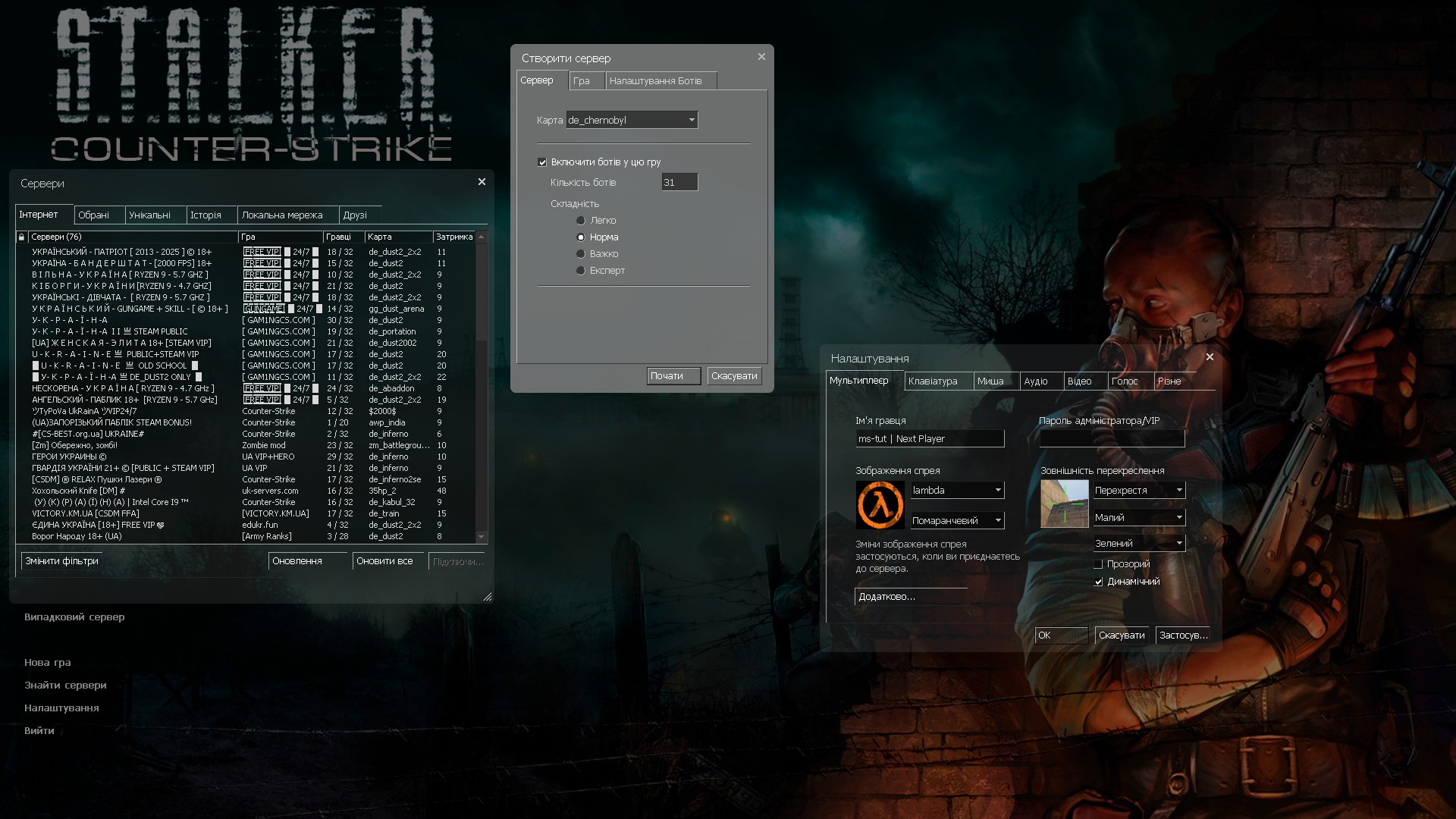Click Знайти сервери main menu item
Screen dimensions: 1456x819
click(x=65, y=686)
